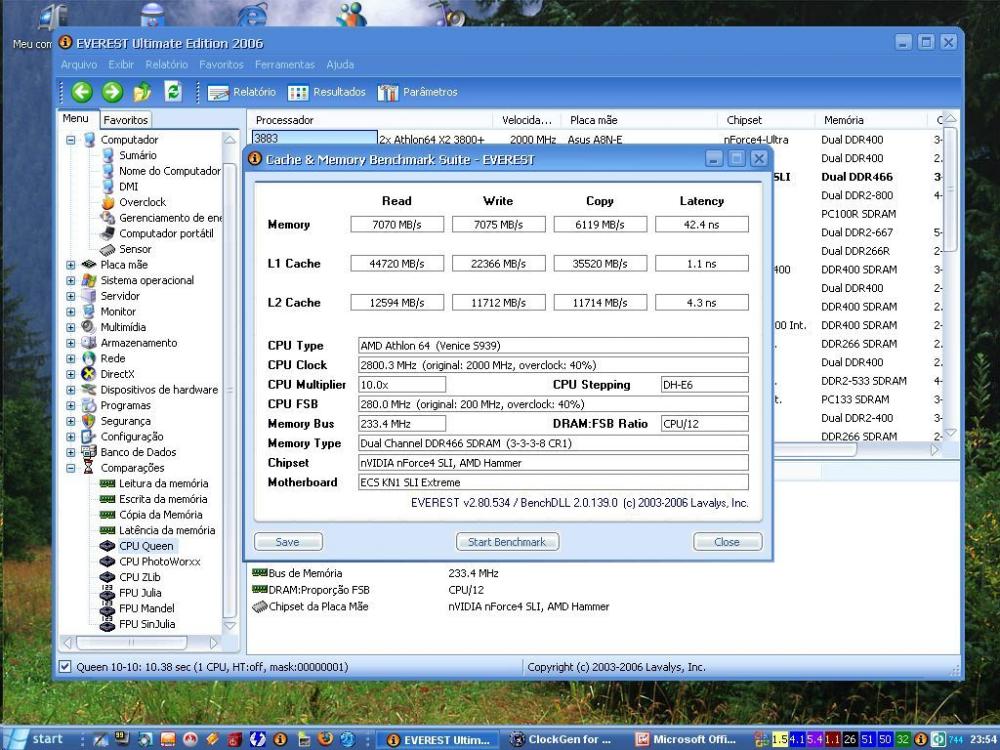Click the Start Benchmark button
Screen dimensions: 1000x750
point(507,542)
